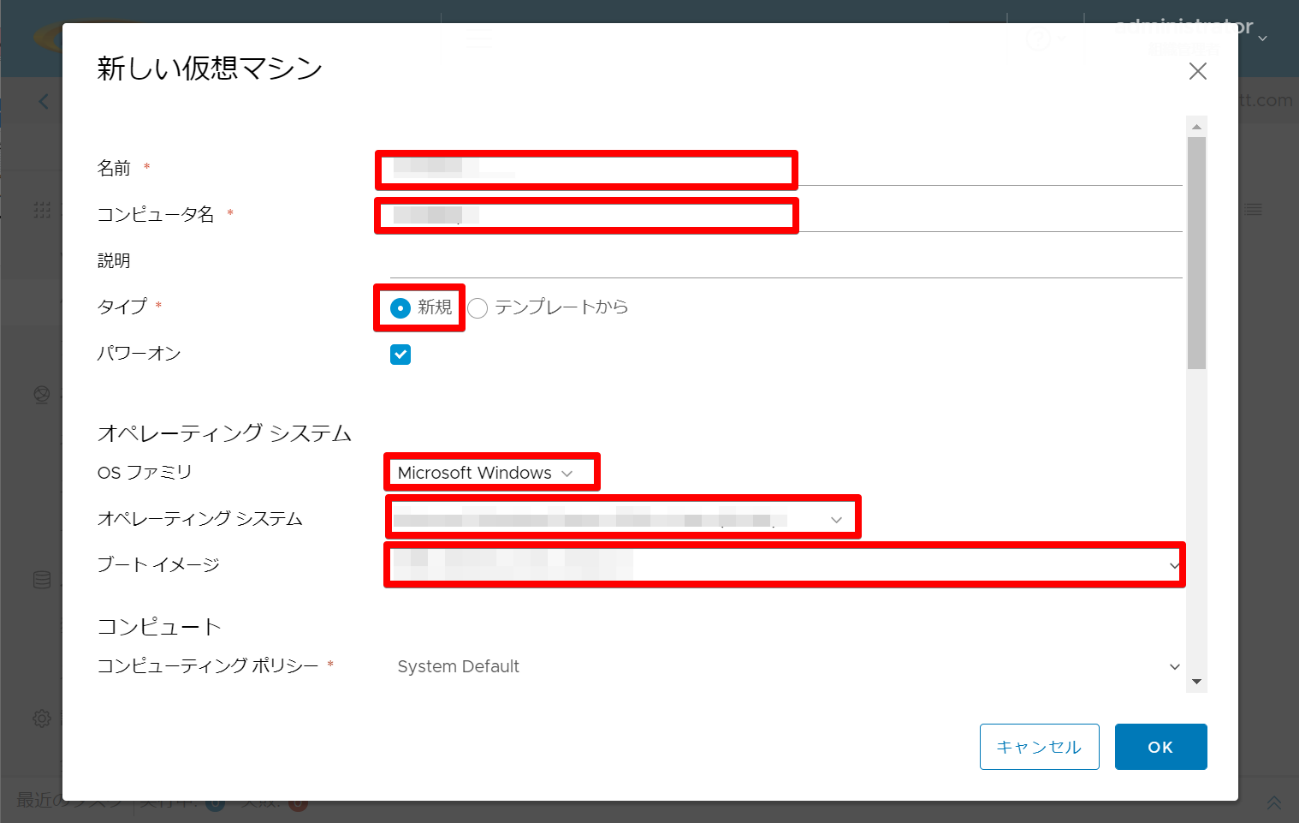
Task: Select the テンプレートから radio option
Action: click(478, 308)
